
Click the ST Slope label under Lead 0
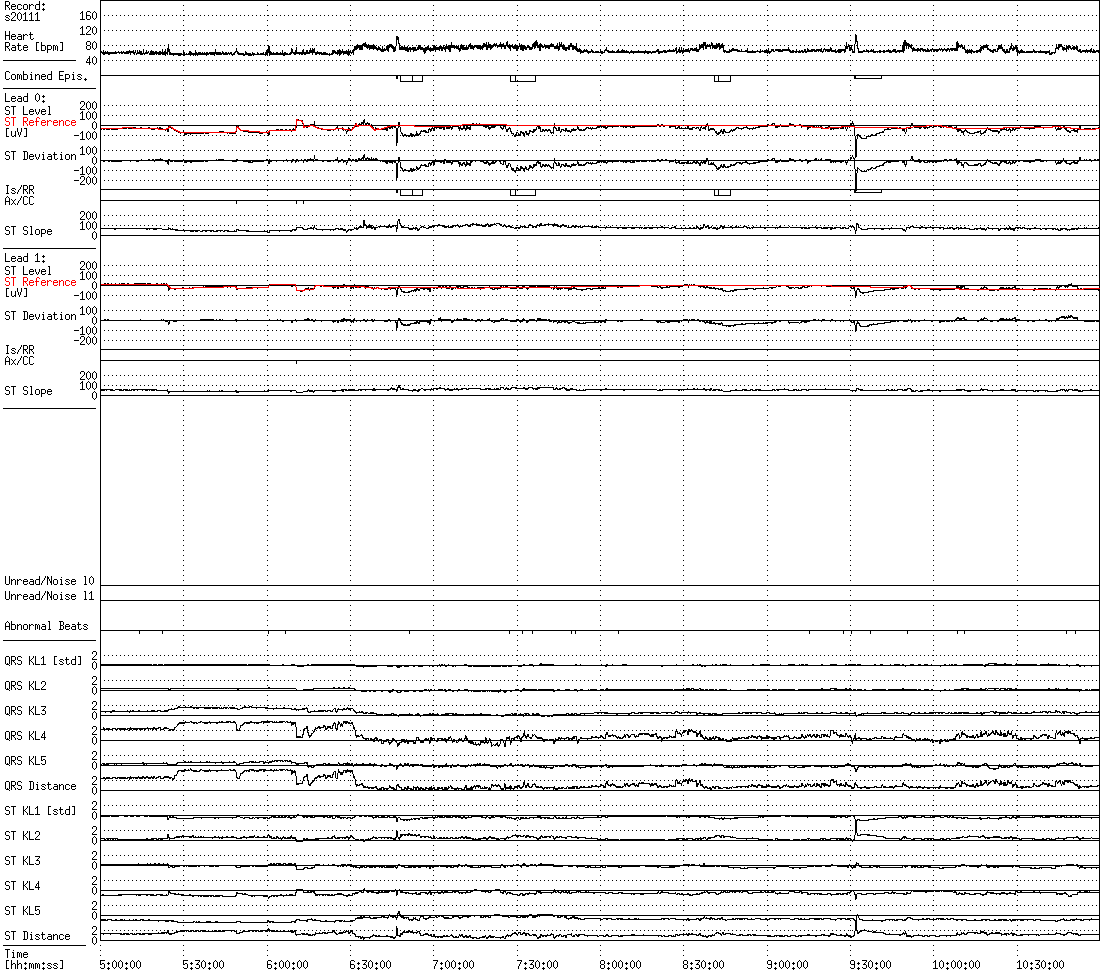pyautogui.click(x=28, y=231)
